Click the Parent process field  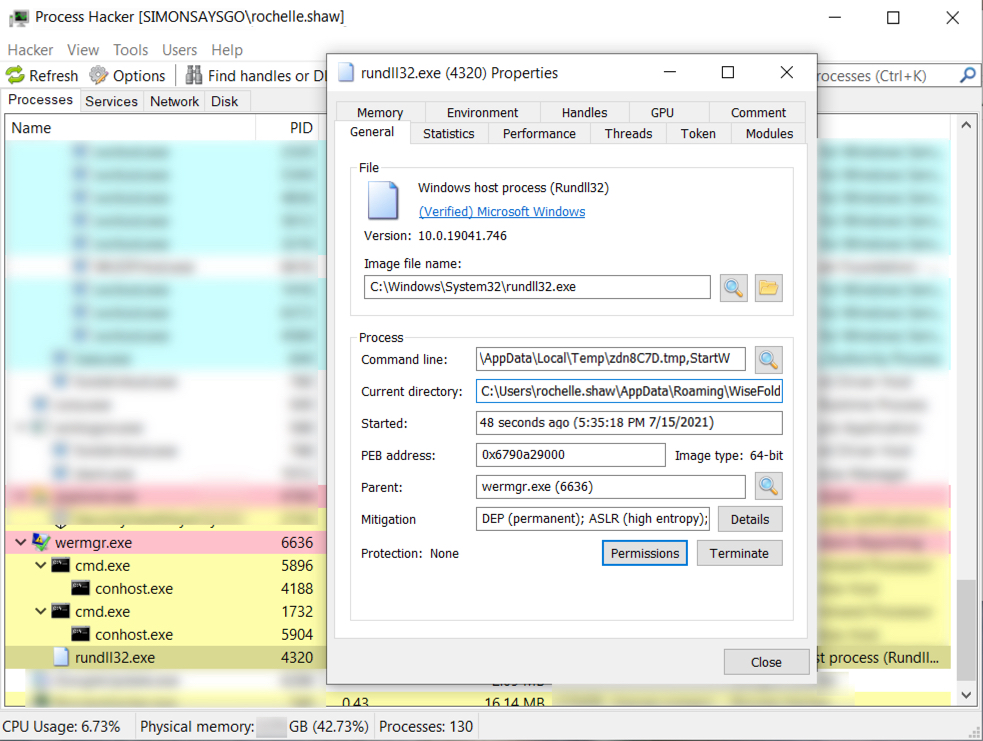point(611,486)
